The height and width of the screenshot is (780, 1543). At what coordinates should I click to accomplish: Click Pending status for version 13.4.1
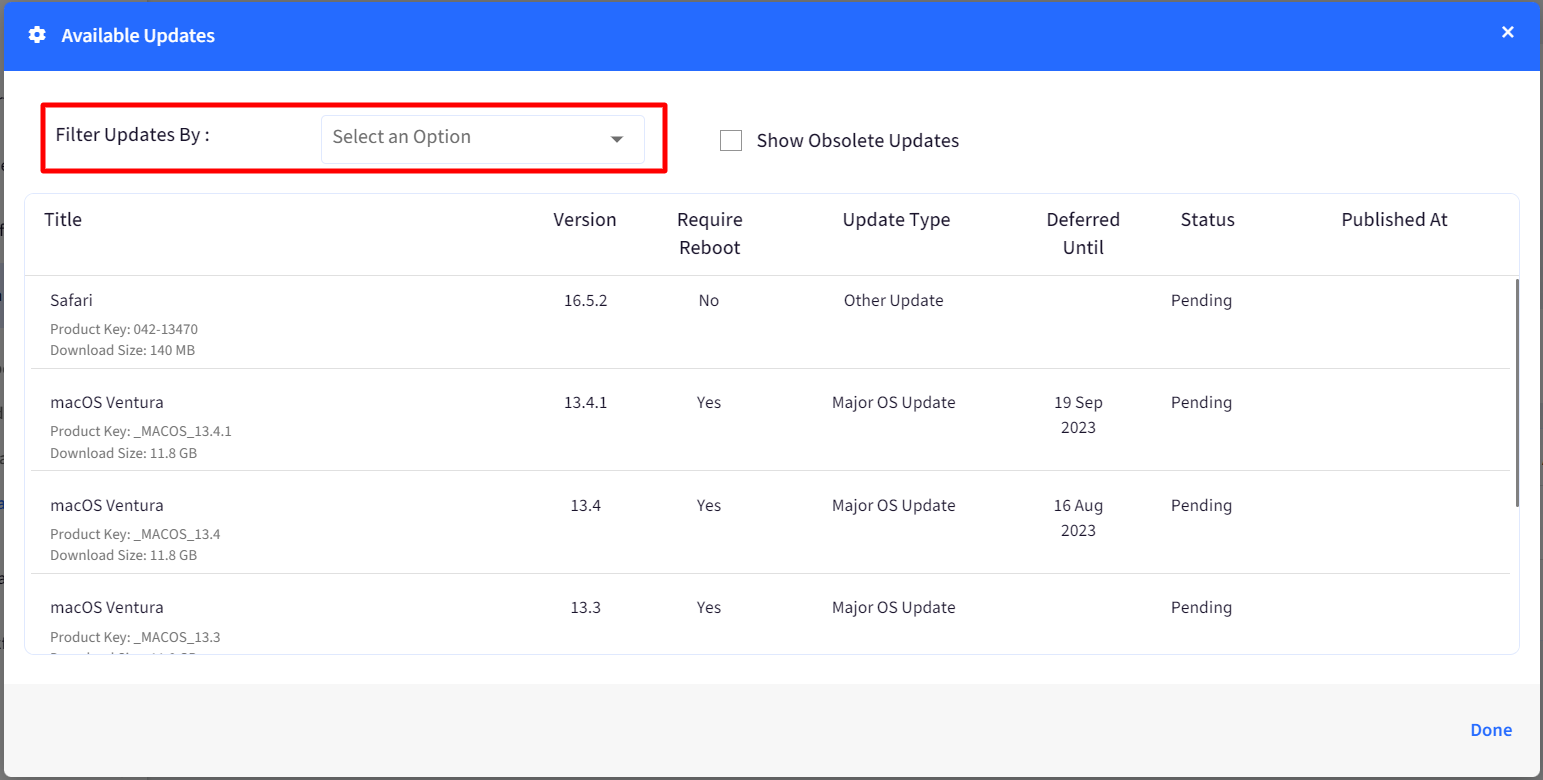(1201, 403)
